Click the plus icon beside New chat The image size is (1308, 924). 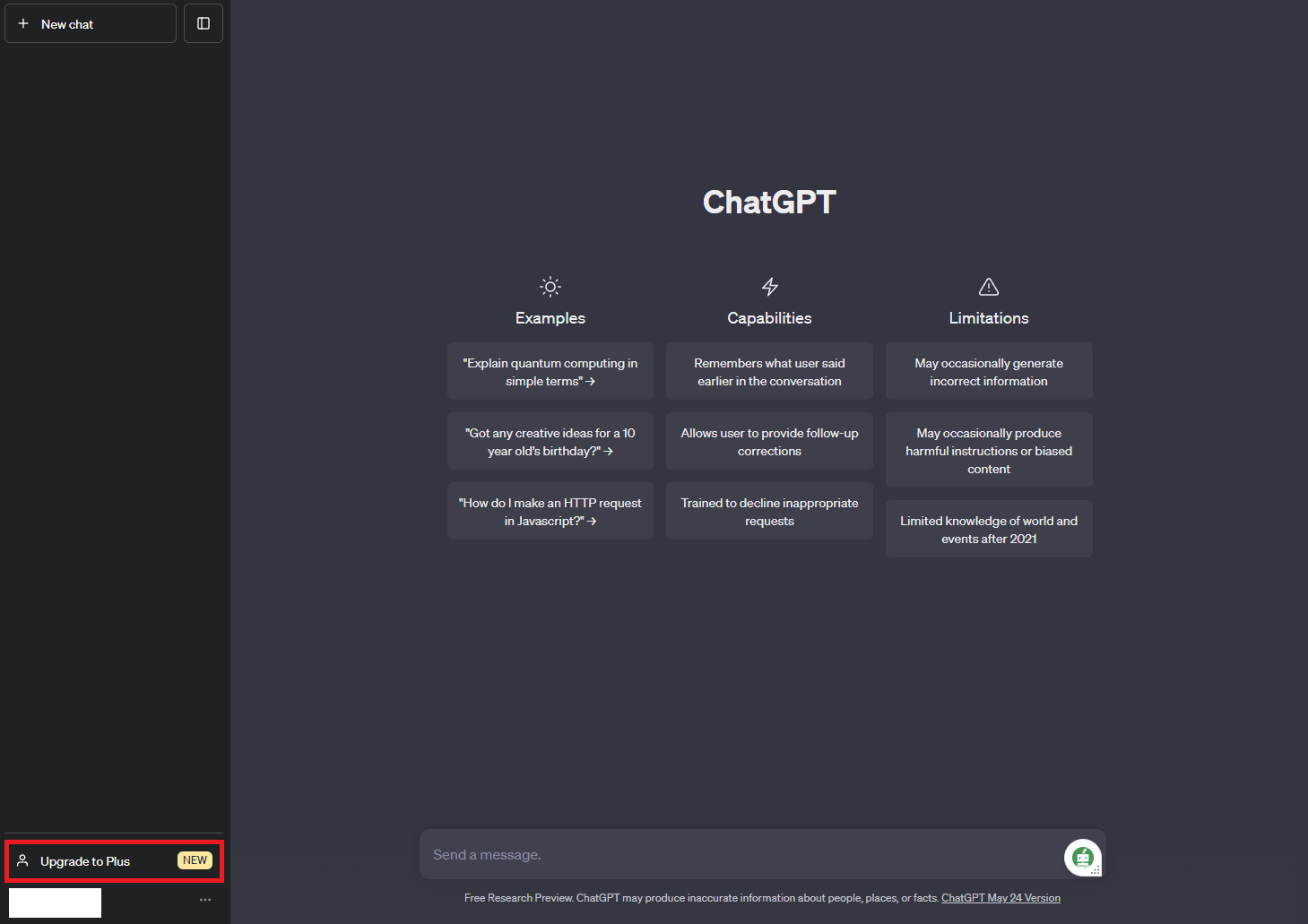point(23,24)
